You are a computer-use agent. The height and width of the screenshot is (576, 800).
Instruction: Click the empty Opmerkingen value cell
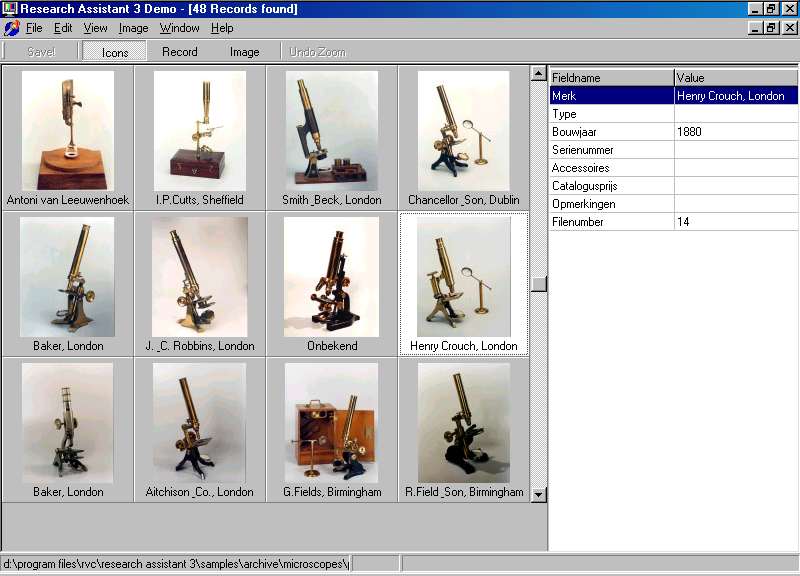click(736, 204)
